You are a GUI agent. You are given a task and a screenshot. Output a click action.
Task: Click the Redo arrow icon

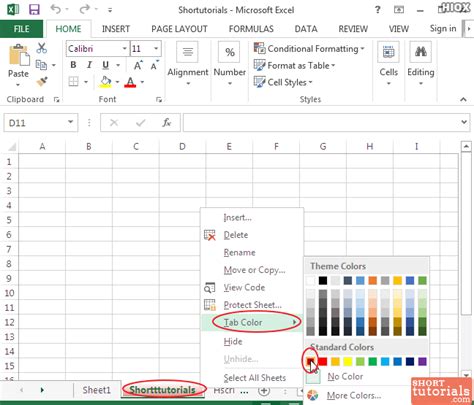(84, 9)
